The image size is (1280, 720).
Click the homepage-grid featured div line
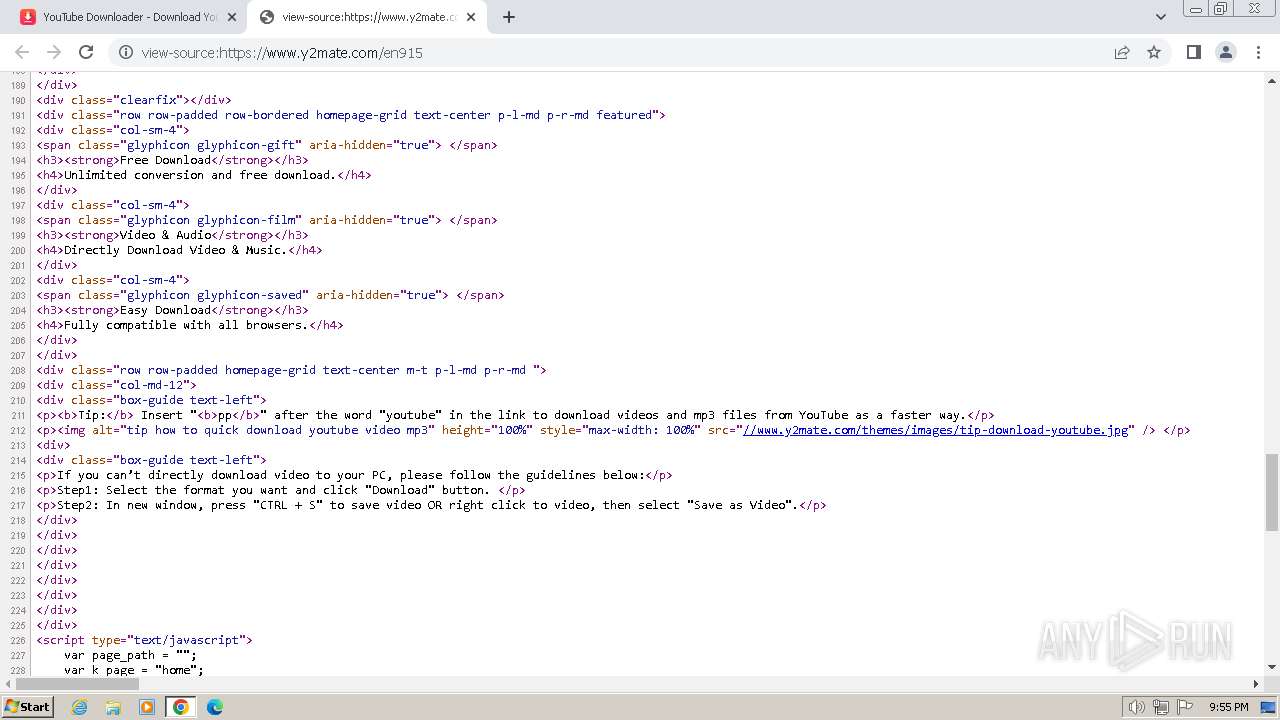[351, 115]
